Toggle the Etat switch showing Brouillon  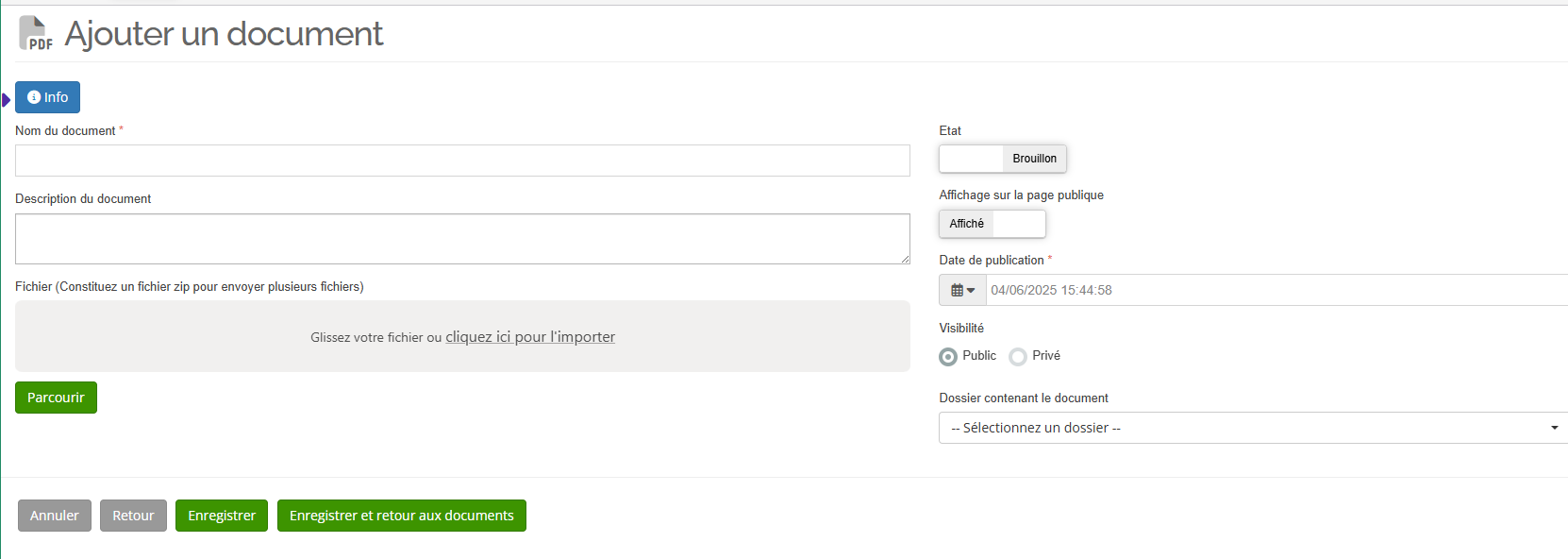tap(1003, 159)
